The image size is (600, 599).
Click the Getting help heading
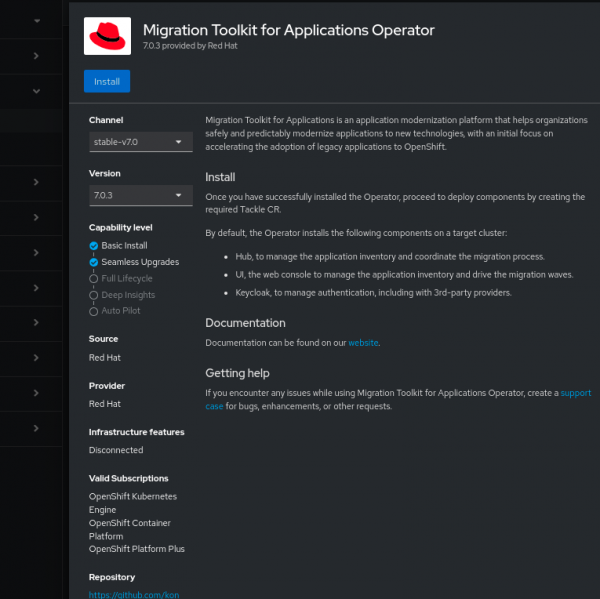click(x=238, y=373)
